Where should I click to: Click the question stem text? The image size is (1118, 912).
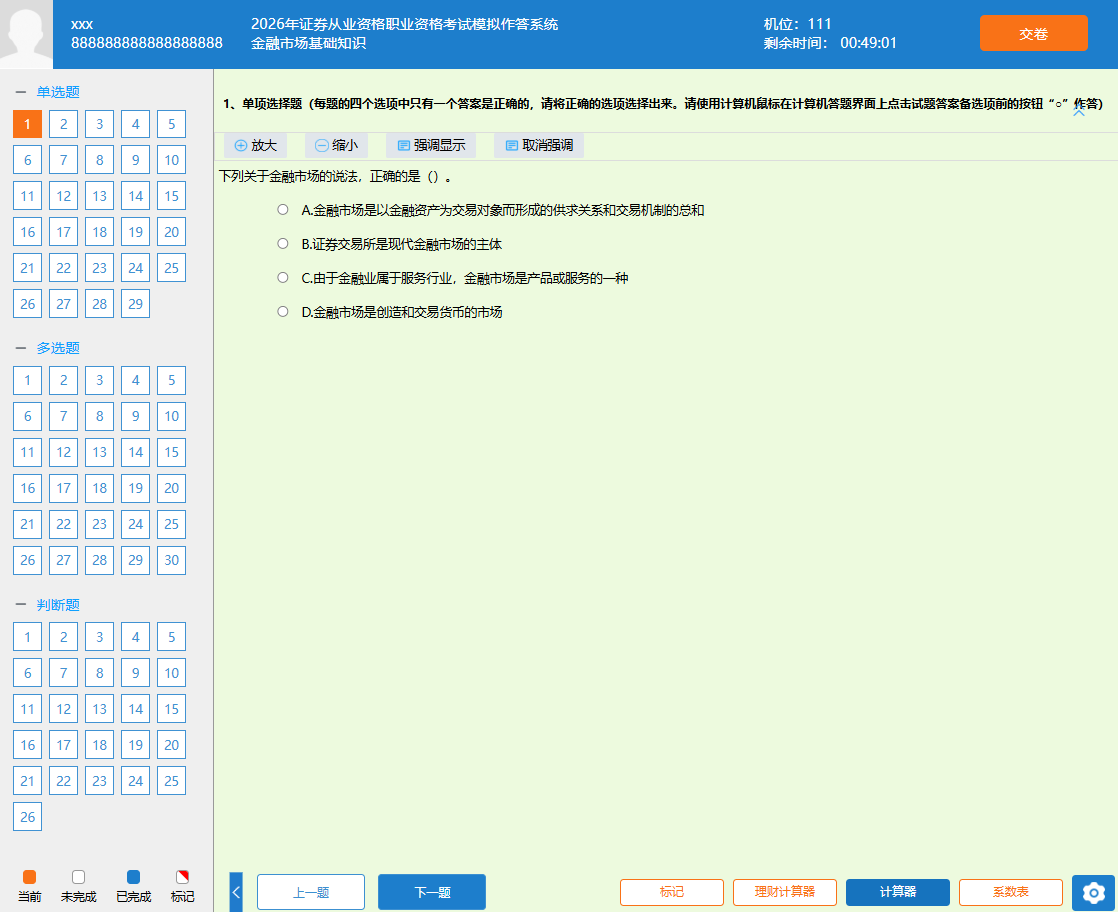point(336,176)
